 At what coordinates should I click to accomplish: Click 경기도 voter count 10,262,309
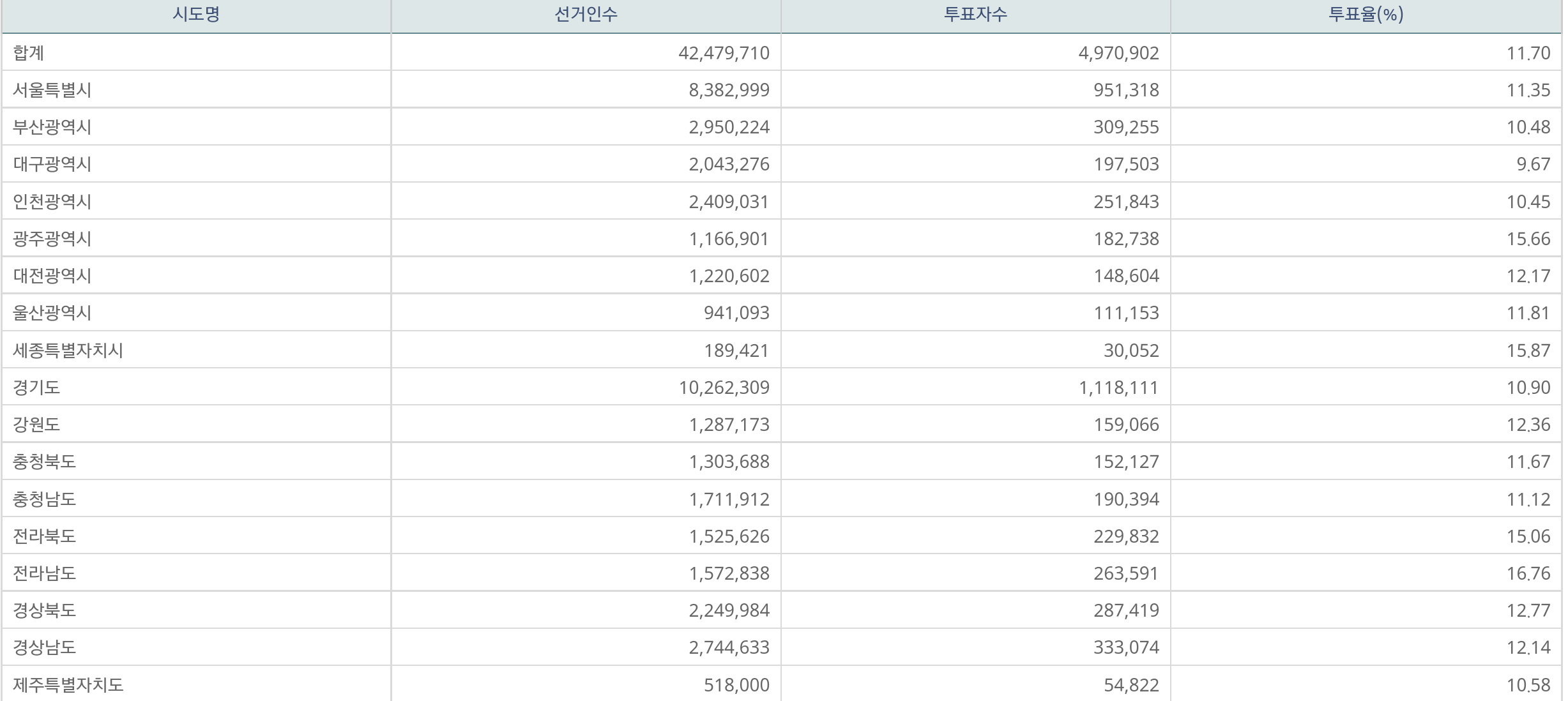point(724,388)
